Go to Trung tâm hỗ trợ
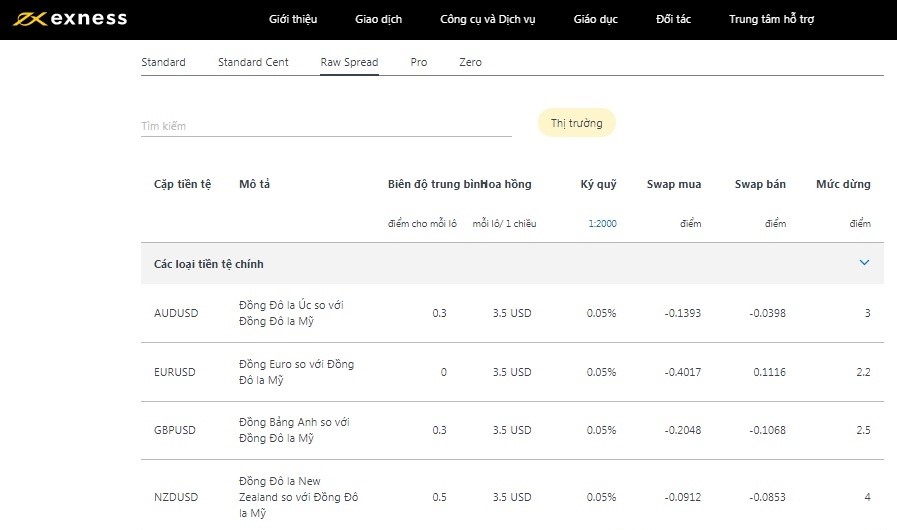The height and width of the screenshot is (530, 897). 771,20
